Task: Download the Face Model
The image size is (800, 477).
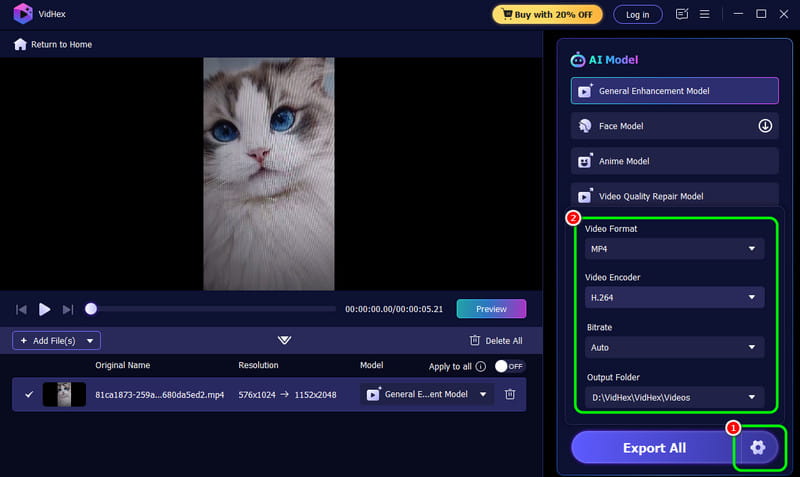Action: pyautogui.click(x=765, y=126)
